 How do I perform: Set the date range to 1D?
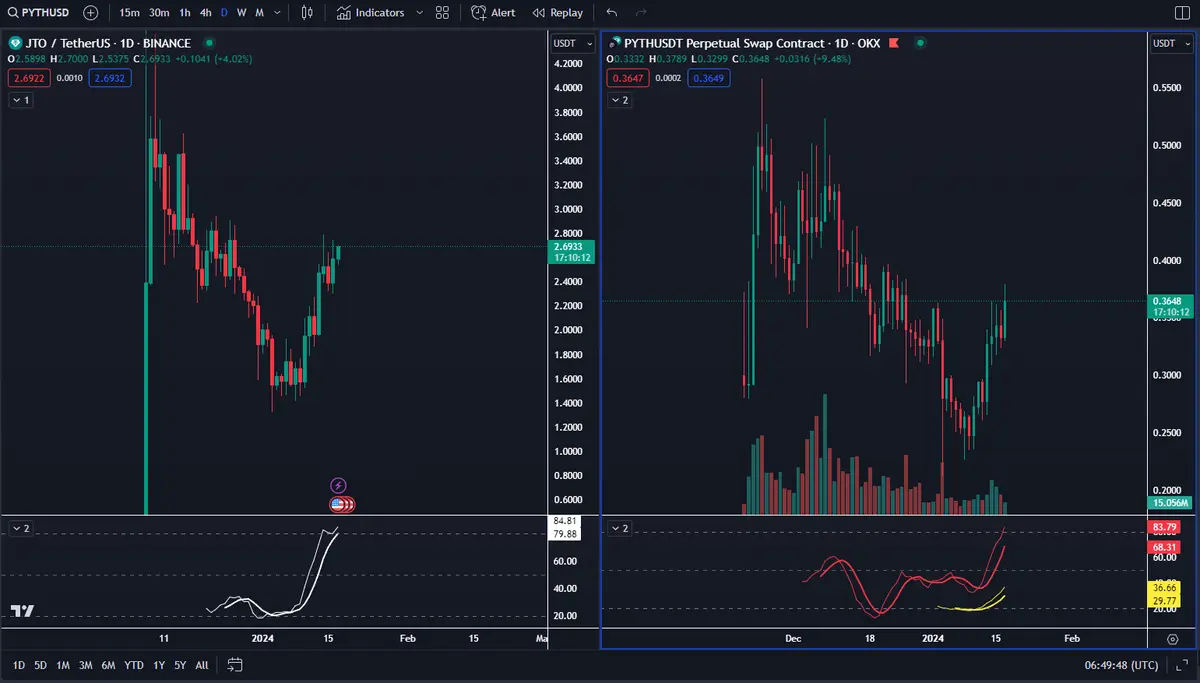[19, 664]
